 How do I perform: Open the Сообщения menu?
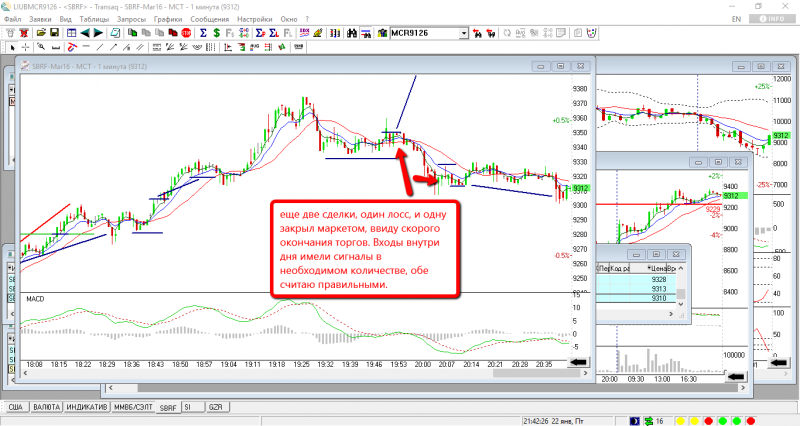click(209, 19)
